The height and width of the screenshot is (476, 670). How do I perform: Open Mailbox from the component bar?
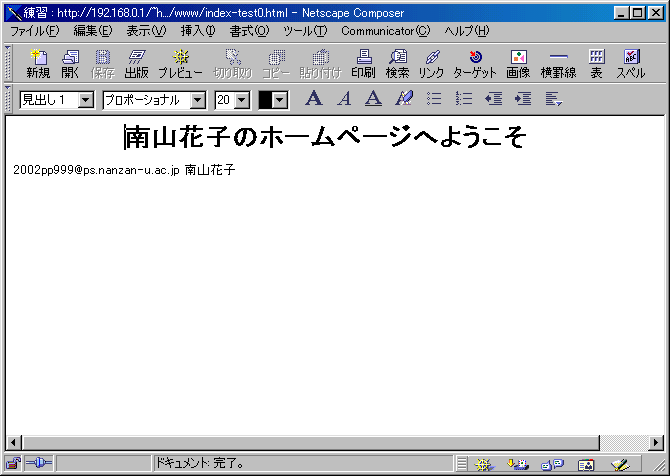click(x=518, y=464)
